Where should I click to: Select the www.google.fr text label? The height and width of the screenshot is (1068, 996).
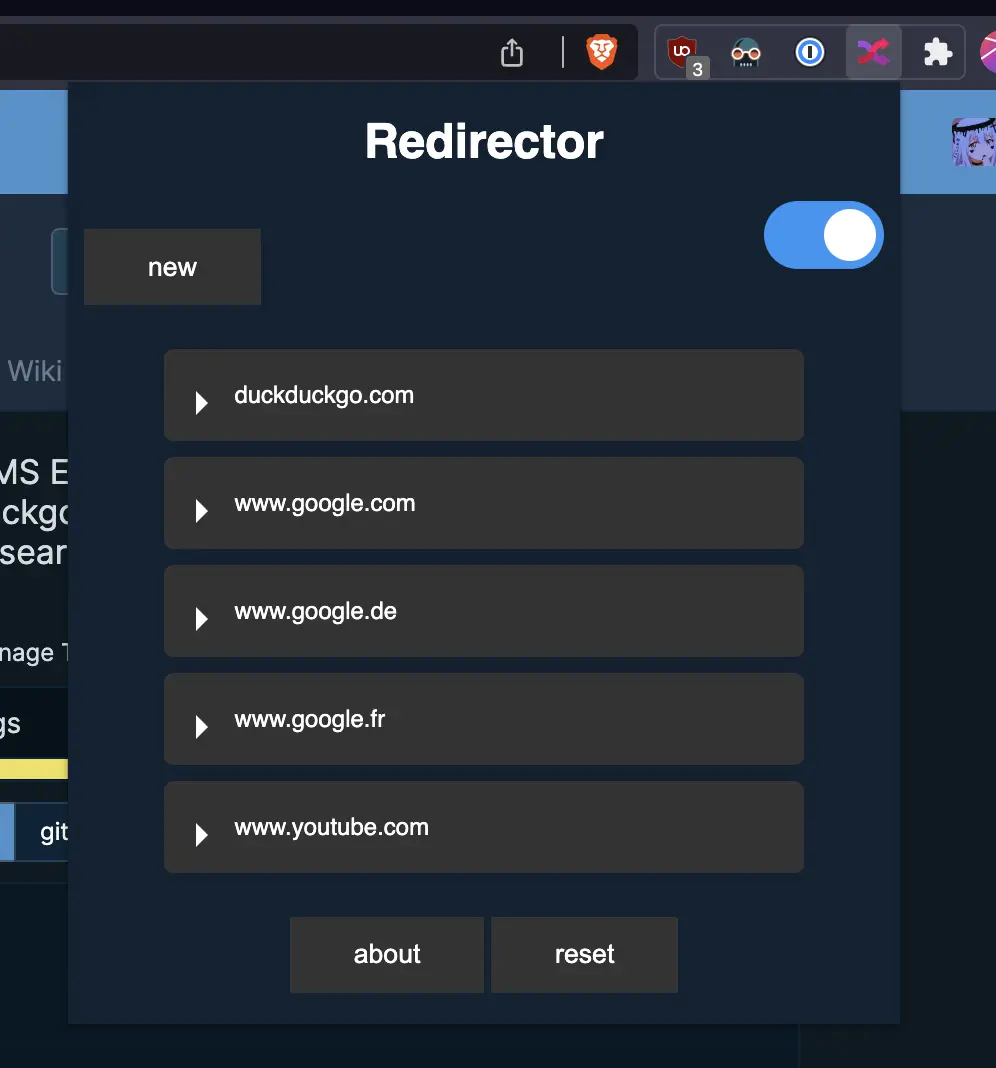click(309, 720)
